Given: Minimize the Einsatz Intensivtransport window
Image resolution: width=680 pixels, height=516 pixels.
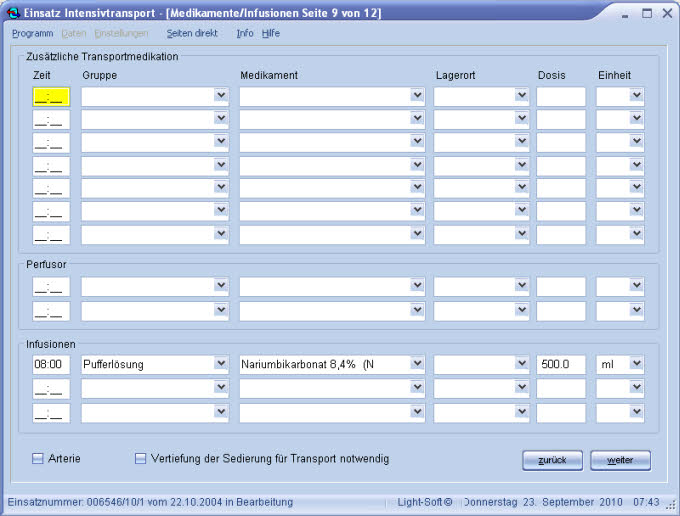Looking at the screenshot, I should tap(625, 14).
